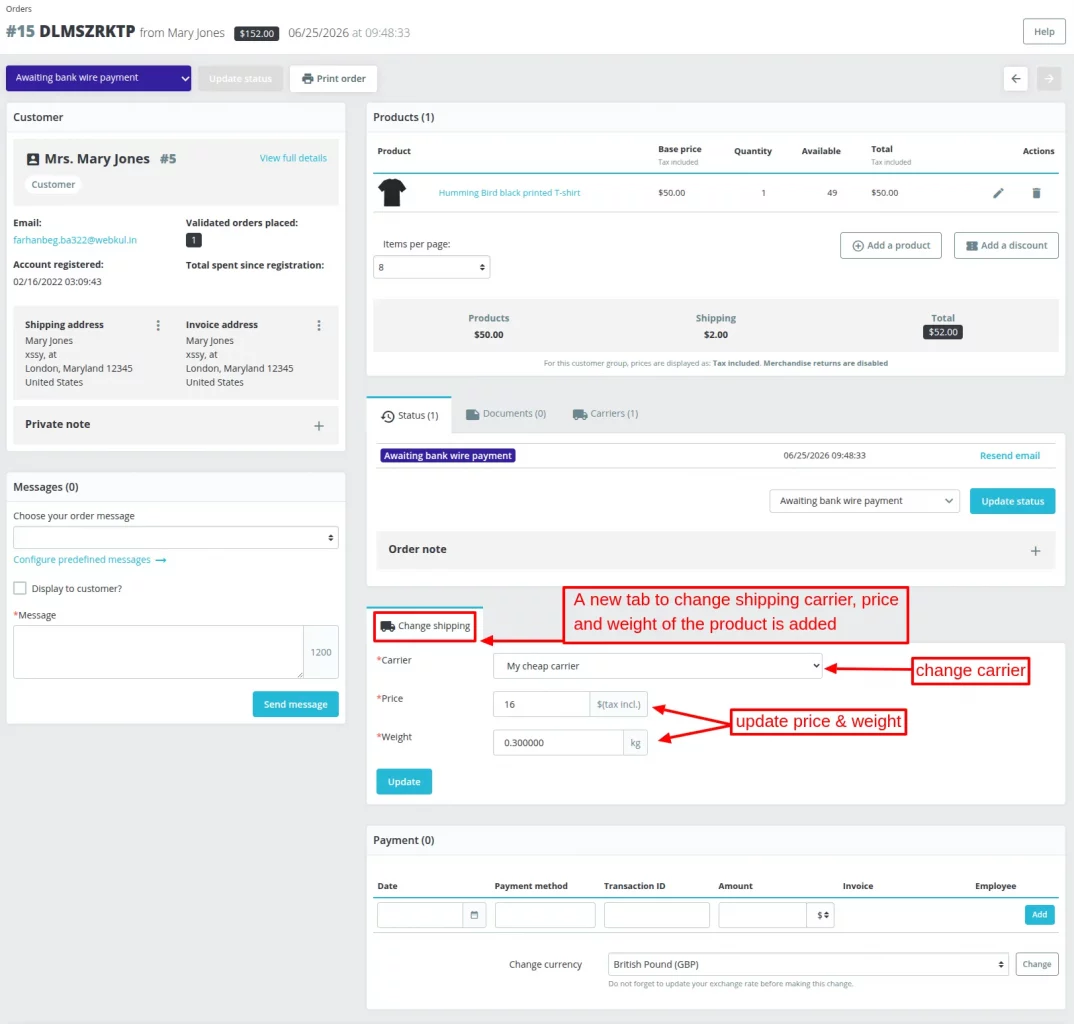Click Print order button

pyautogui.click(x=334, y=79)
